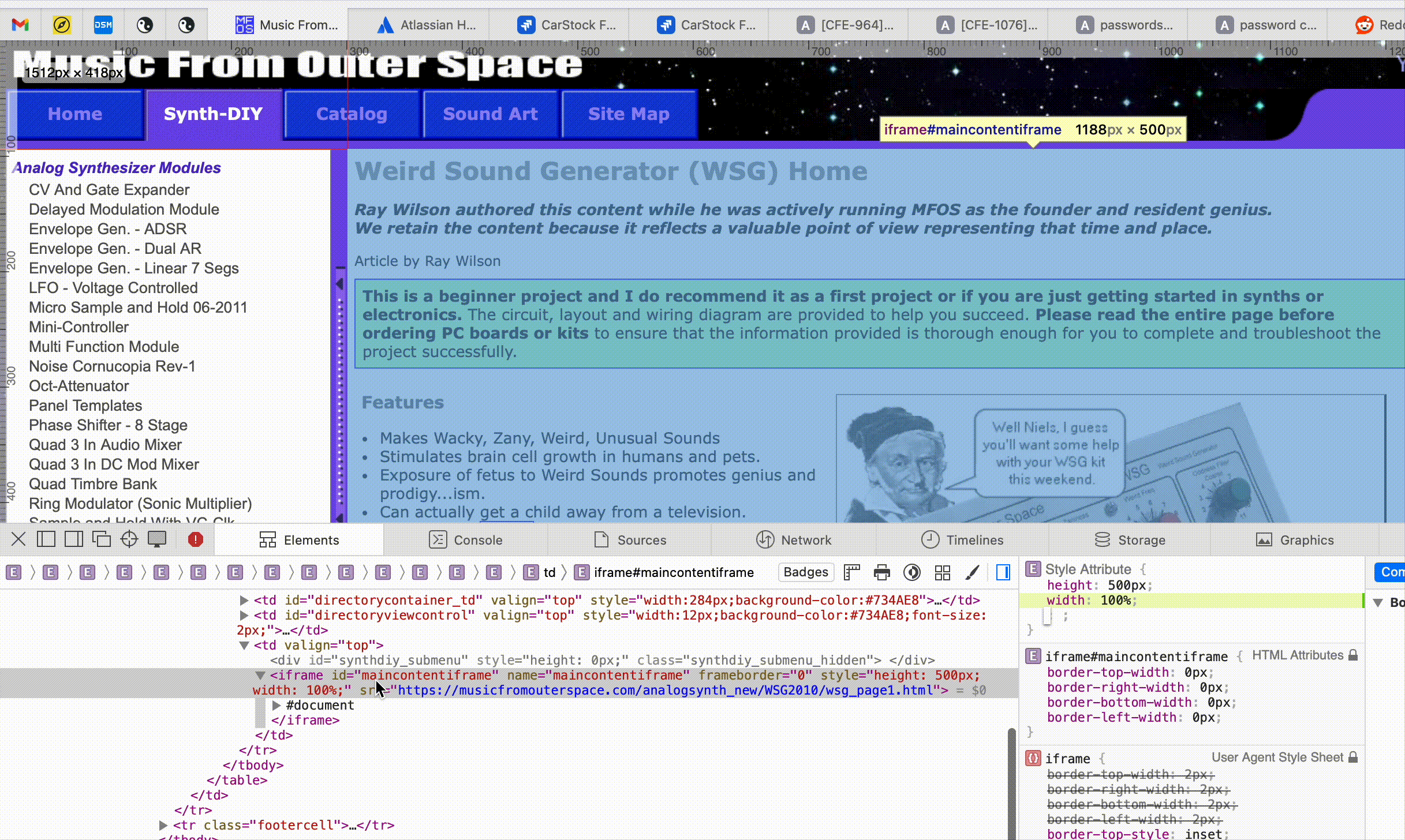Viewport: 1405px width, 840px height.
Task: Open the Envelope Gen. - ADSR link
Action: click(x=108, y=229)
